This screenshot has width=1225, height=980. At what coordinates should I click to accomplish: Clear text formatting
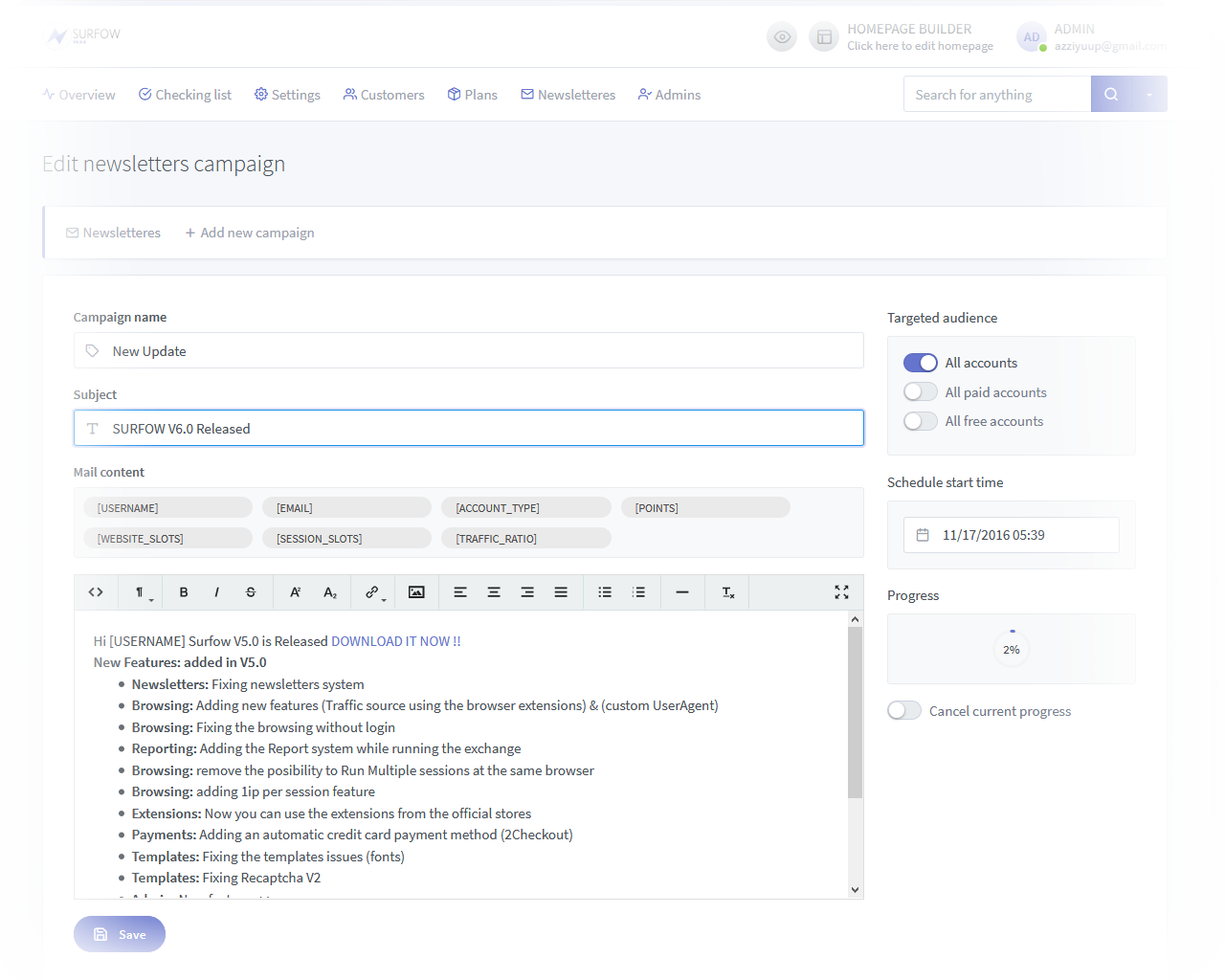(727, 592)
